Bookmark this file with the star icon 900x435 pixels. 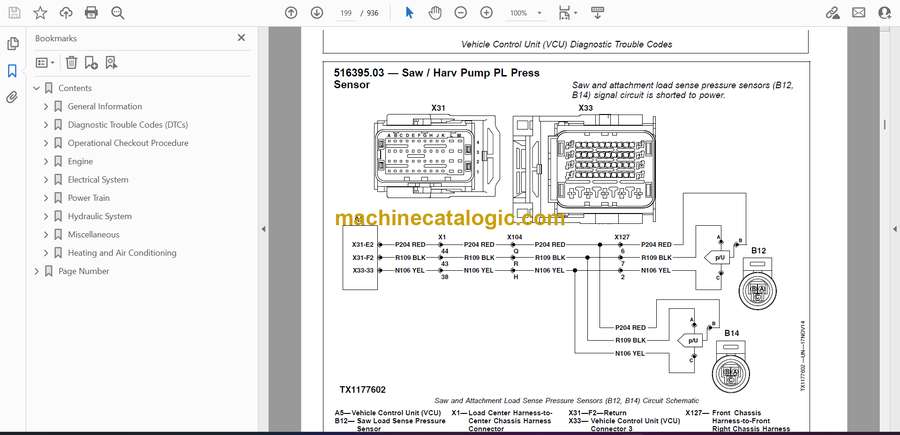point(40,13)
